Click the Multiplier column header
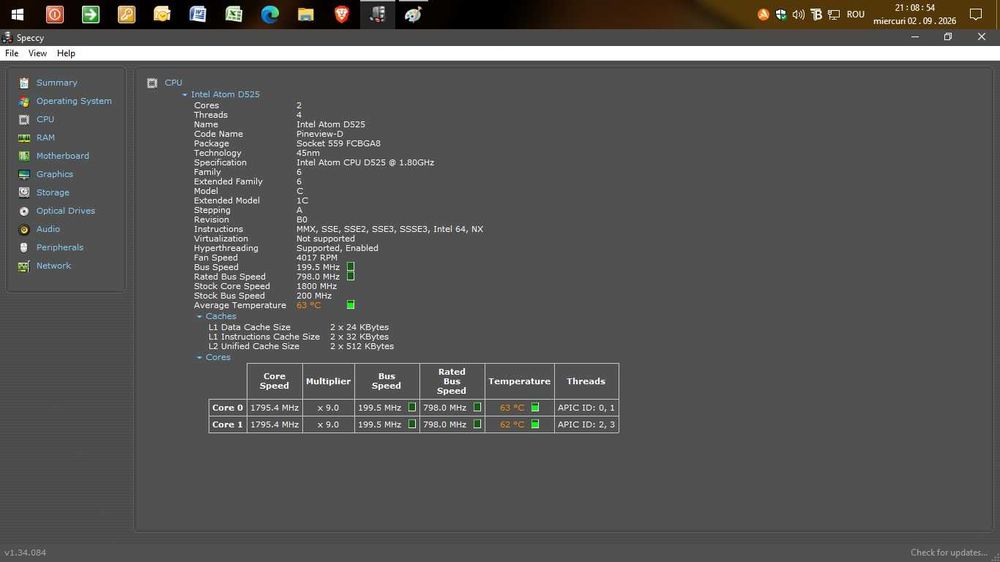 pyautogui.click(x=328, y=381)
